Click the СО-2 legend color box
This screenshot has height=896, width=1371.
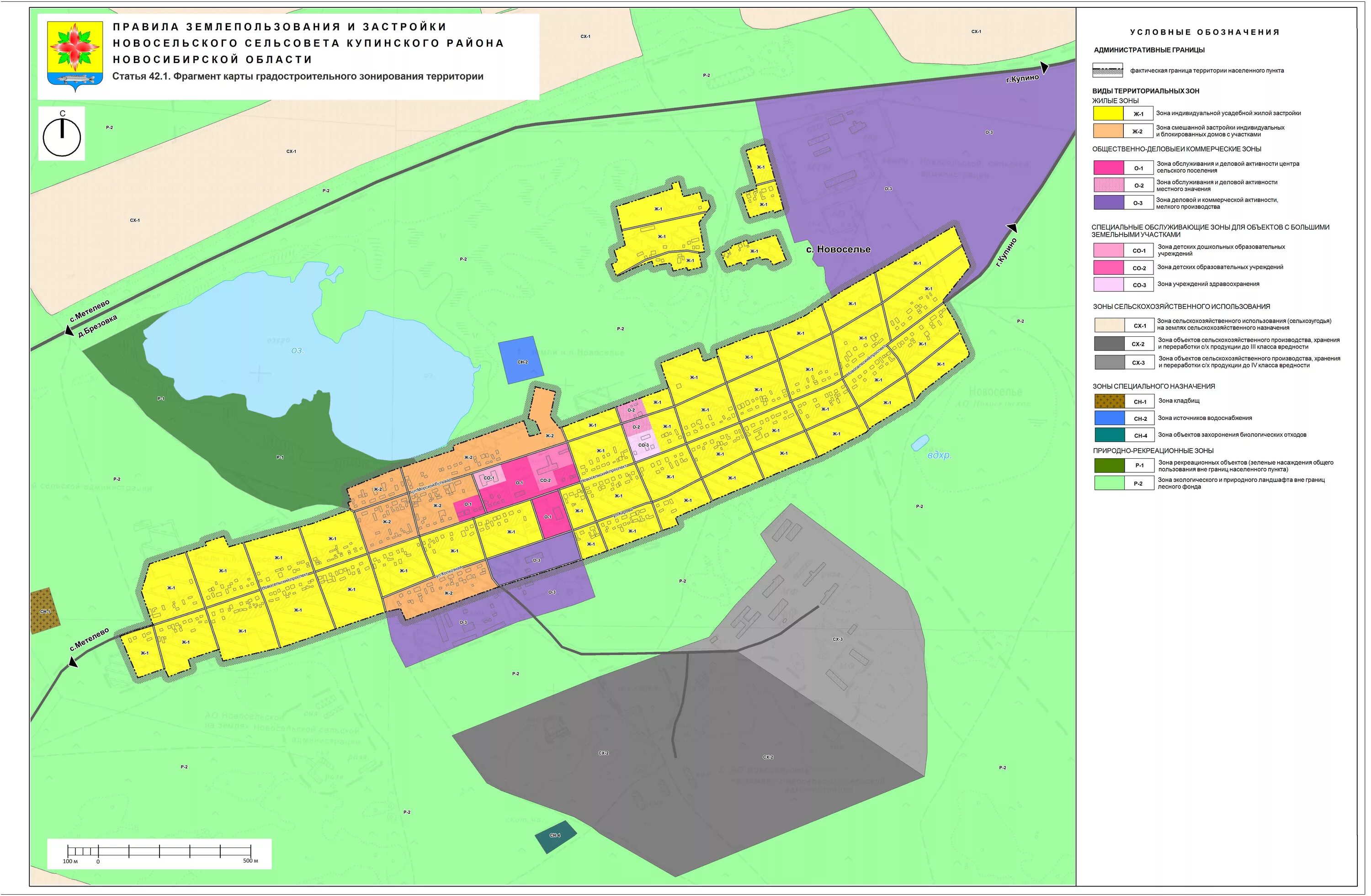coord(1109,268)
